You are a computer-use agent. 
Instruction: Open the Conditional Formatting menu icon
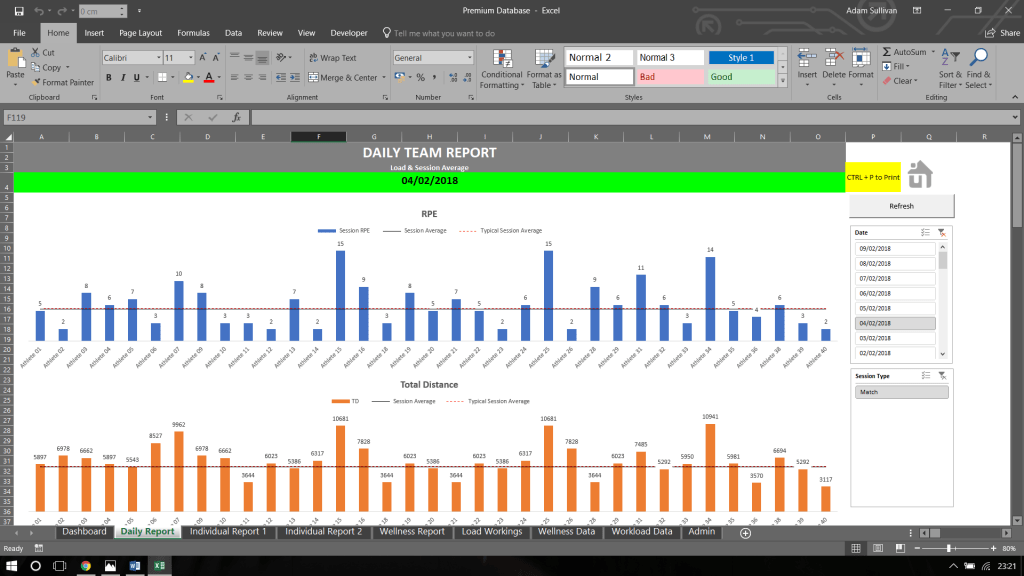coord(501,59)
